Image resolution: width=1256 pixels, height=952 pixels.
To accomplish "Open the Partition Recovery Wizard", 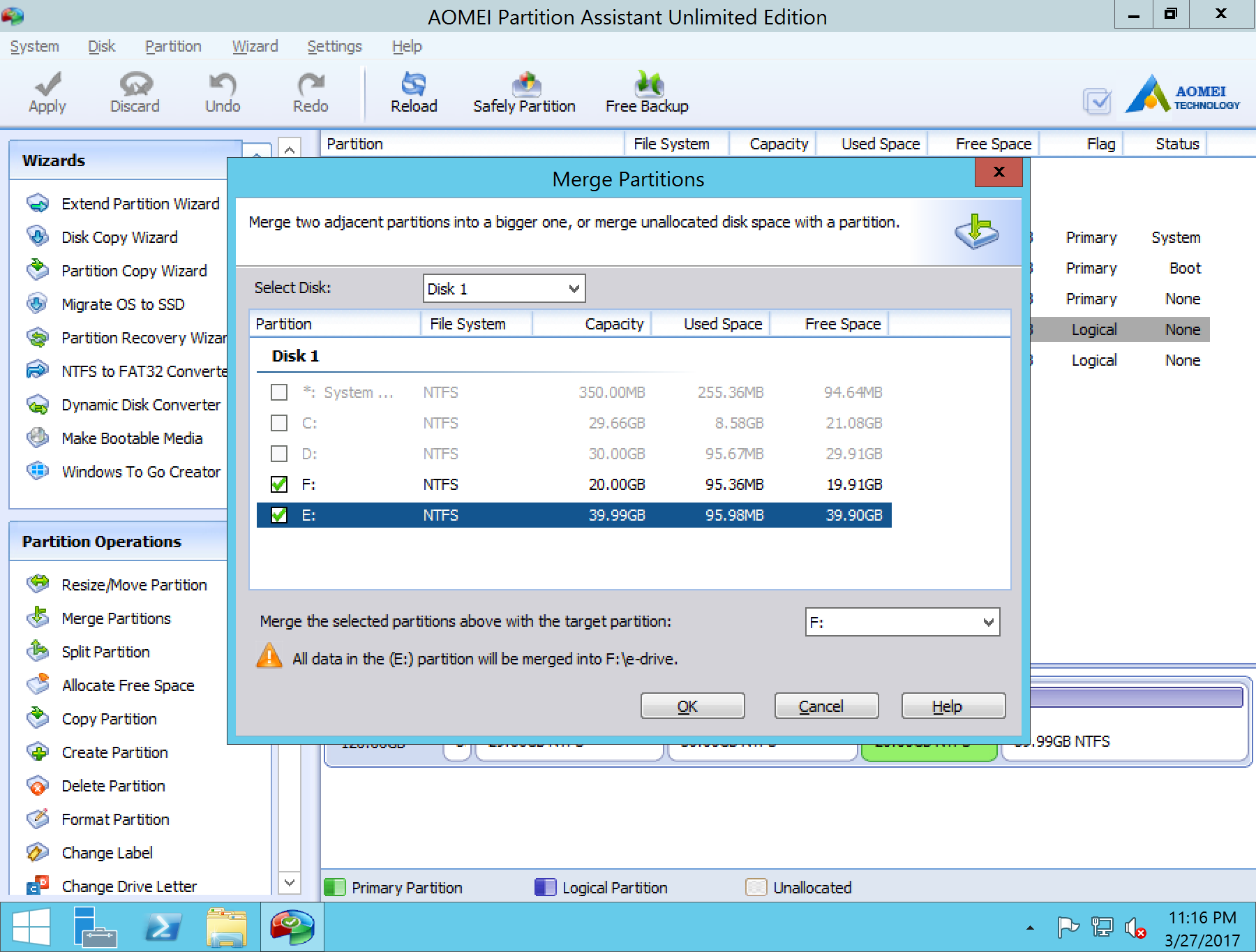I will pyautogui.click(x=126, y=338).
